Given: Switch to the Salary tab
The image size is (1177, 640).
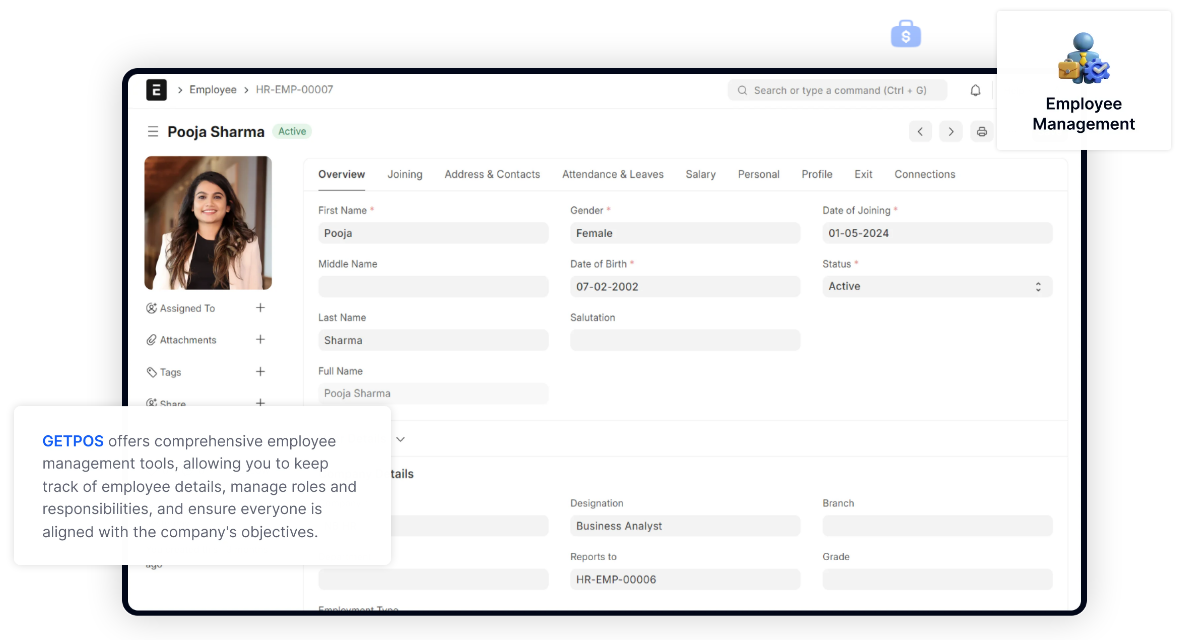Looking at the screenshot, I should point(700,174).
